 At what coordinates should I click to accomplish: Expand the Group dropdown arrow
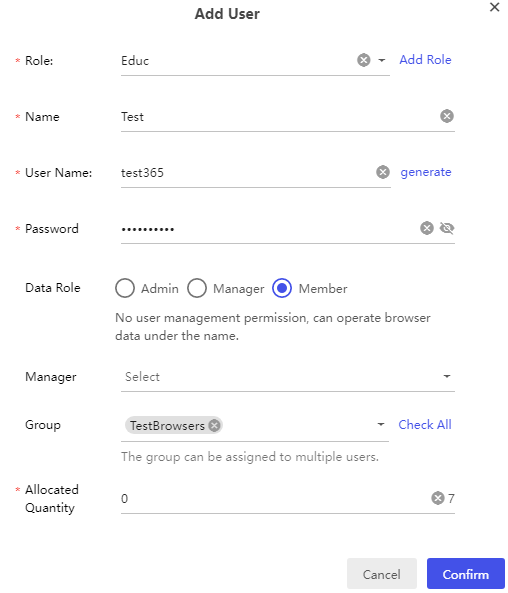(381, 425)
